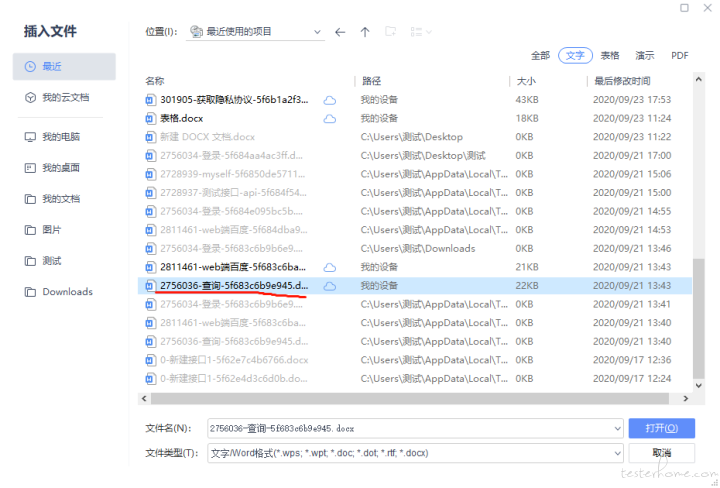
Task: Expand the 位置 location dropdown
Action: pos(317,32)
